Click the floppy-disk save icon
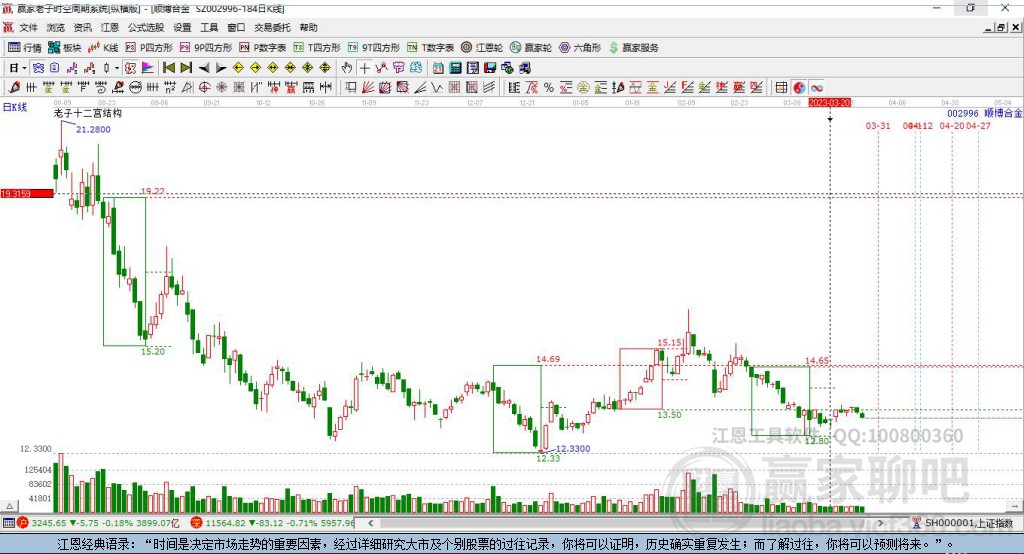 click(490, 68)
